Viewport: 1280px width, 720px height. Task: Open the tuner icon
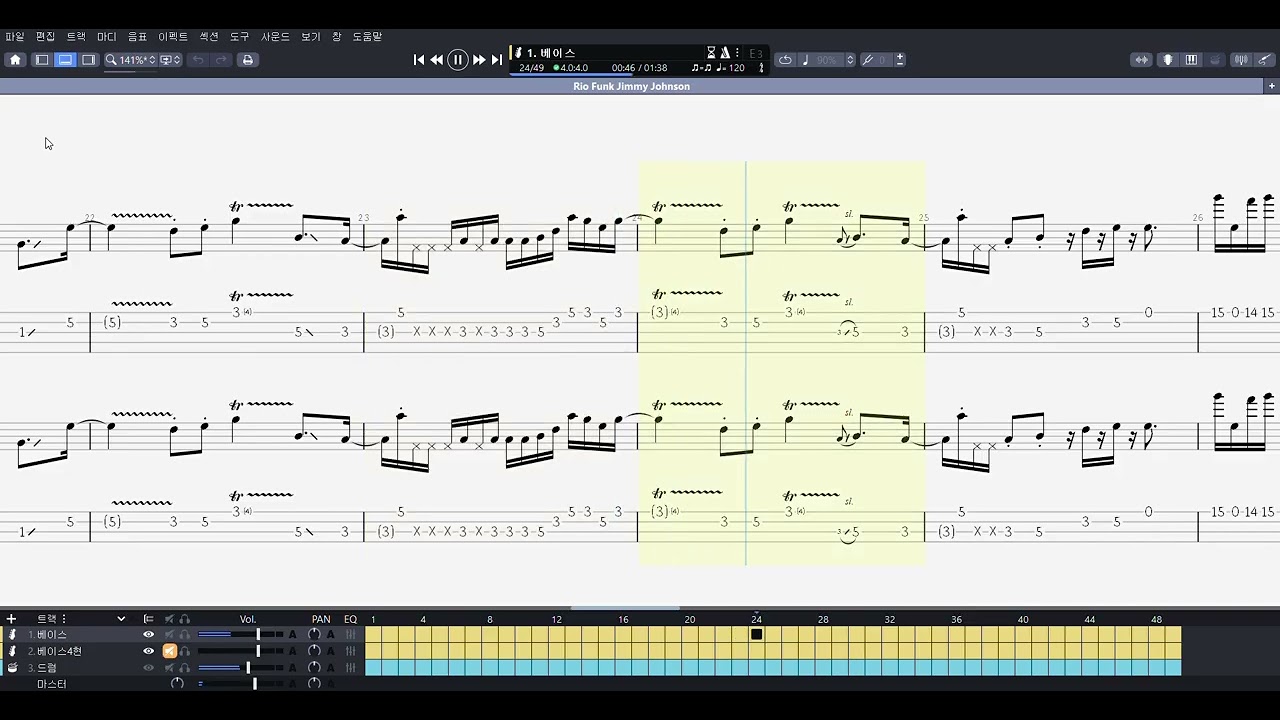pyautogui.click(x=1241, y=60)
